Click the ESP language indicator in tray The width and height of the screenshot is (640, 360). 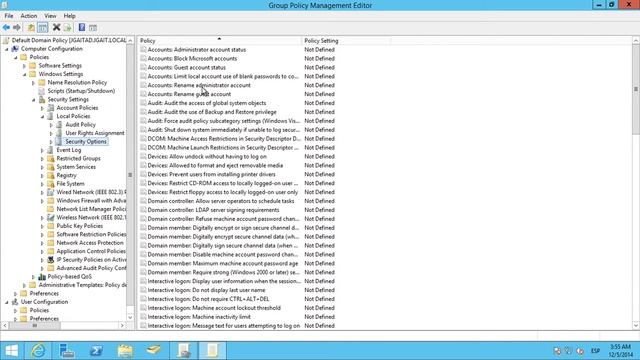(x=596, y=351)
